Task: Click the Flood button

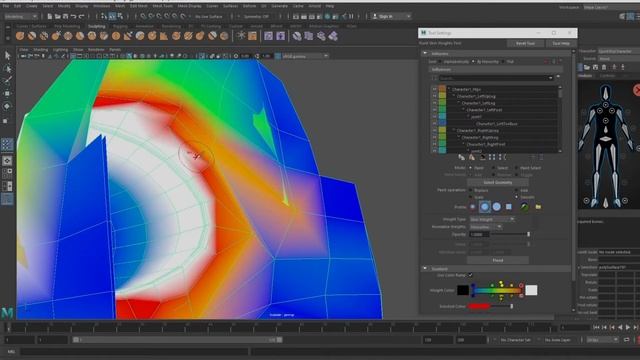Action: pyautogui.click(x=498, y=260)
